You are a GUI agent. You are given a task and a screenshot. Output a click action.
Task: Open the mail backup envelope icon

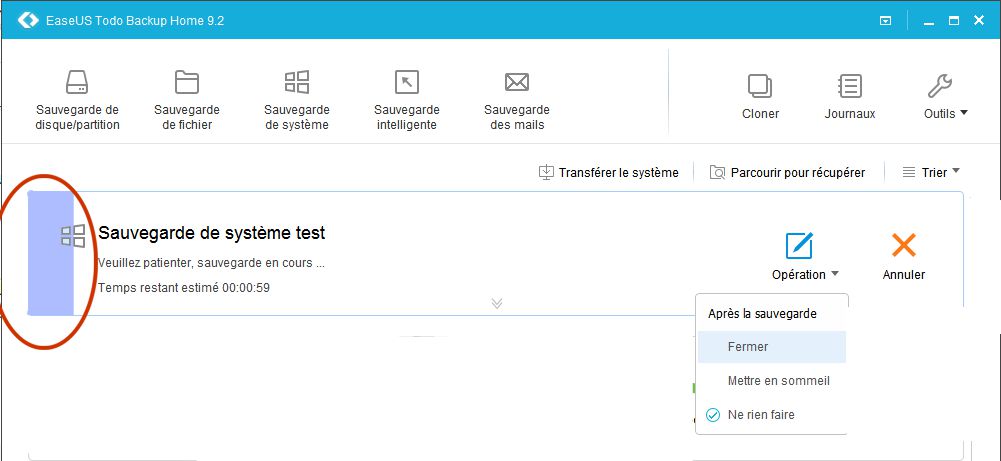516,83
